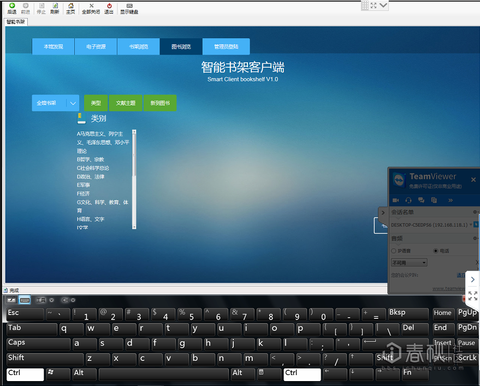Click the context menu key icon
The height and width of the screenshot is (386, 480).
(262, 372)
